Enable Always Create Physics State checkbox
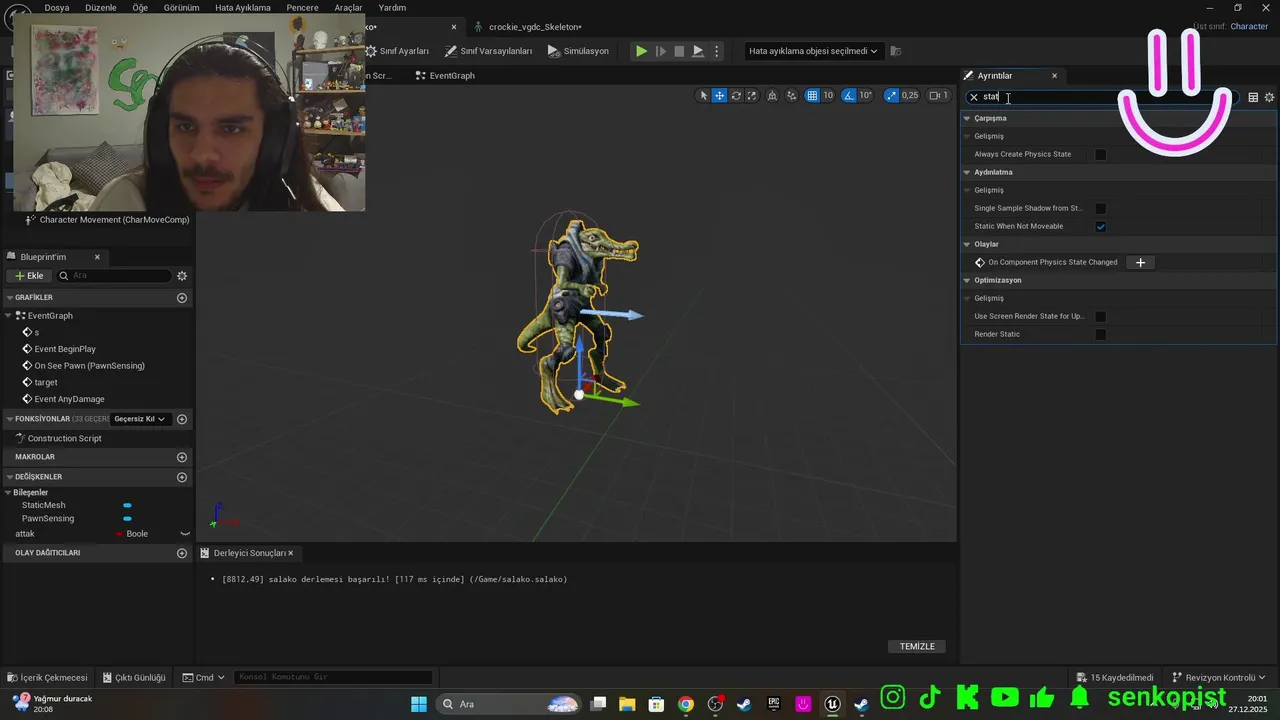Viewport: 1280px width, 720px height. [x=1101, y=154]
